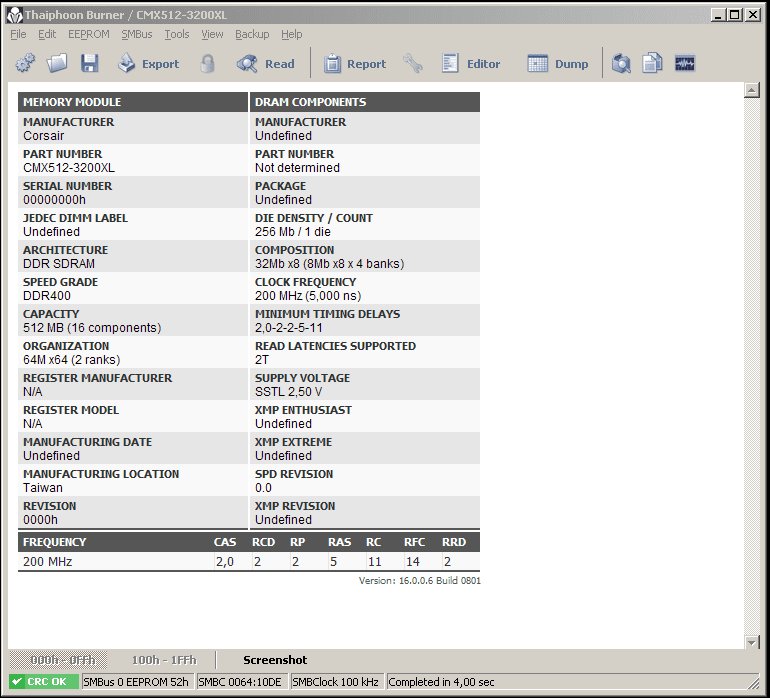Click the CAS value 2,0 in table
Viewport: 770px width, 698px height.
point(224,561)
